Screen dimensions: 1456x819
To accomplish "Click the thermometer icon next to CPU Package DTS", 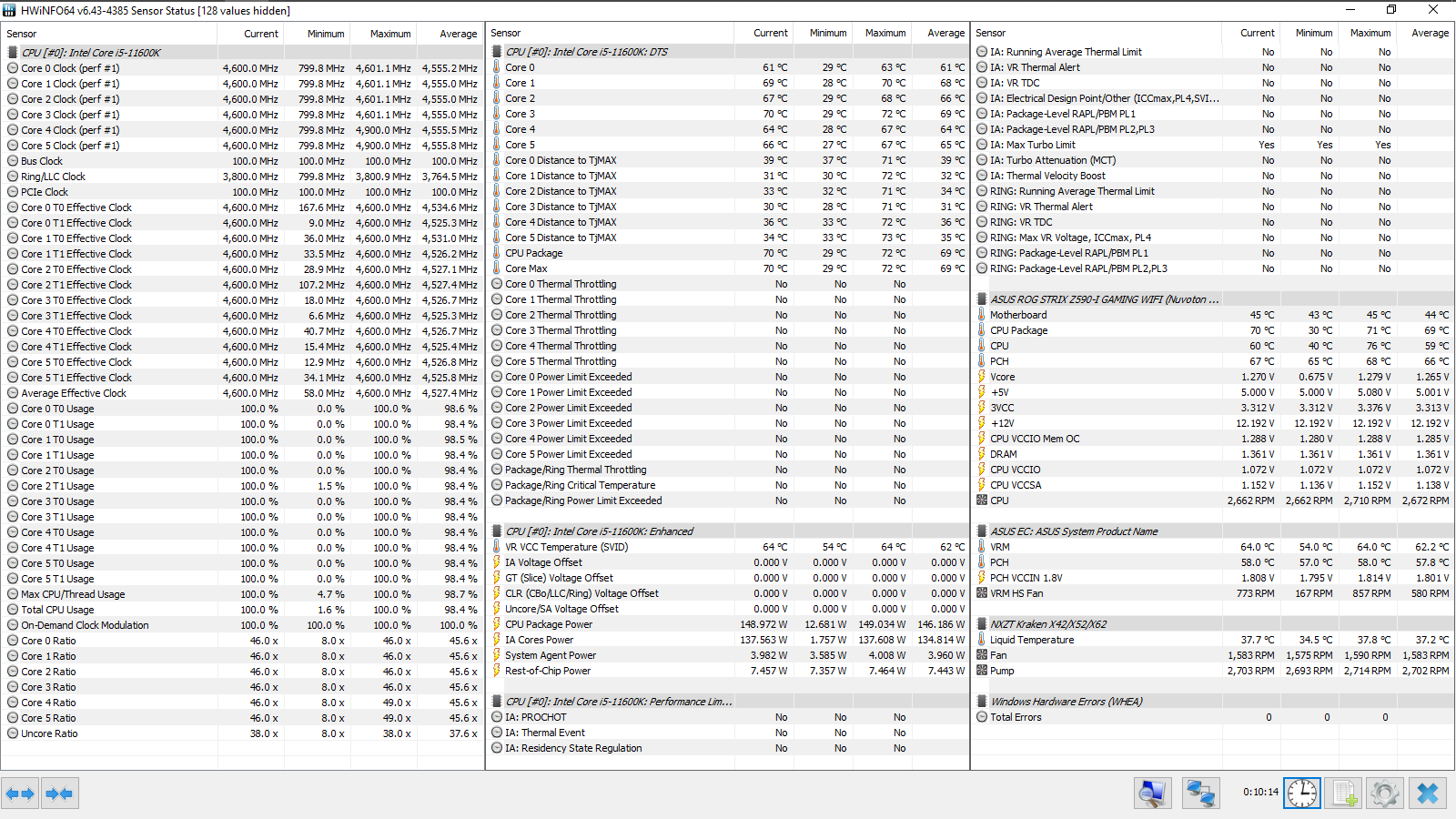I will [x=497, y=253].
